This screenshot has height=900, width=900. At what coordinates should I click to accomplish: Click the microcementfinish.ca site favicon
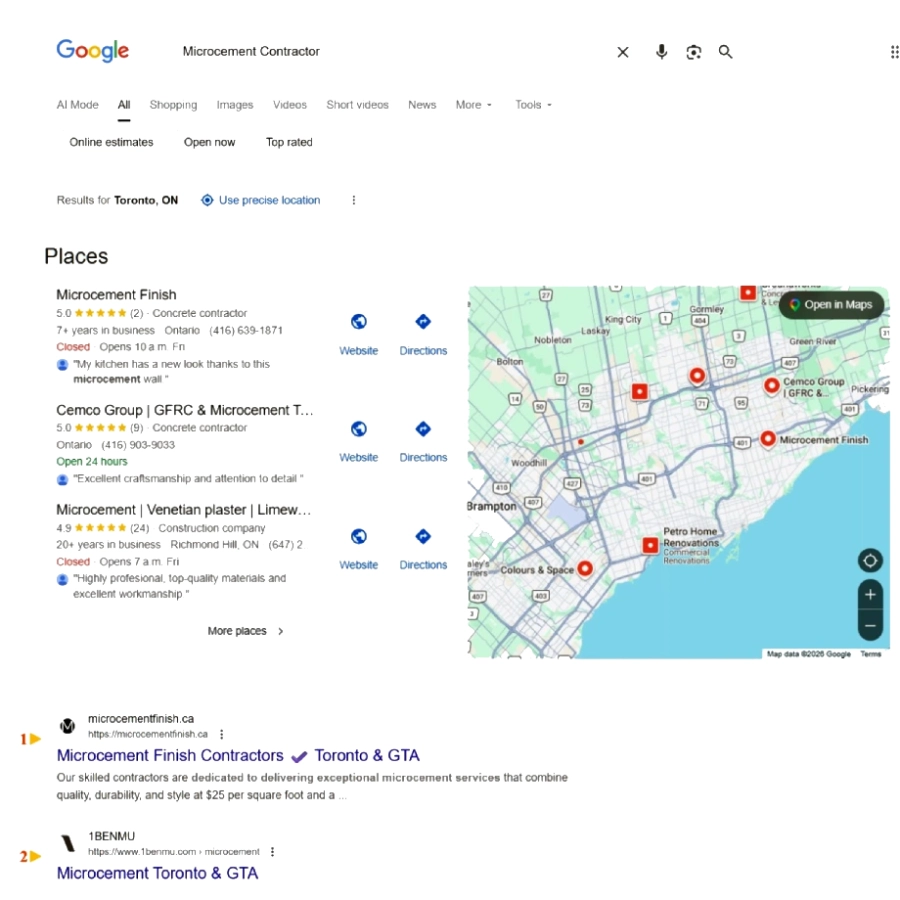pos(68,726)
